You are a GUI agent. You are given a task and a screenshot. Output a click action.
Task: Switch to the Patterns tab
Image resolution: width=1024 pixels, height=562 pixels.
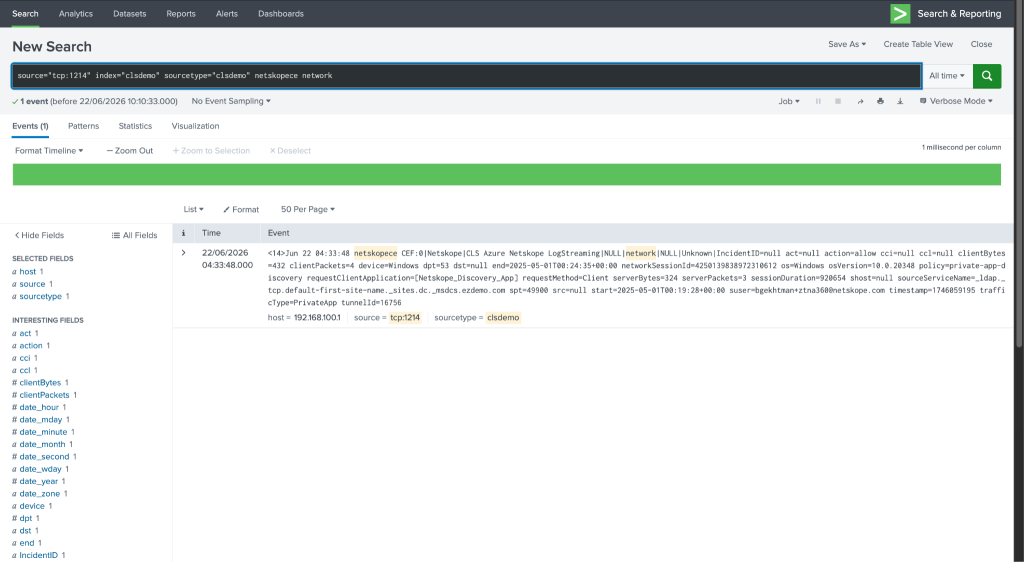(x=84, y=126)
